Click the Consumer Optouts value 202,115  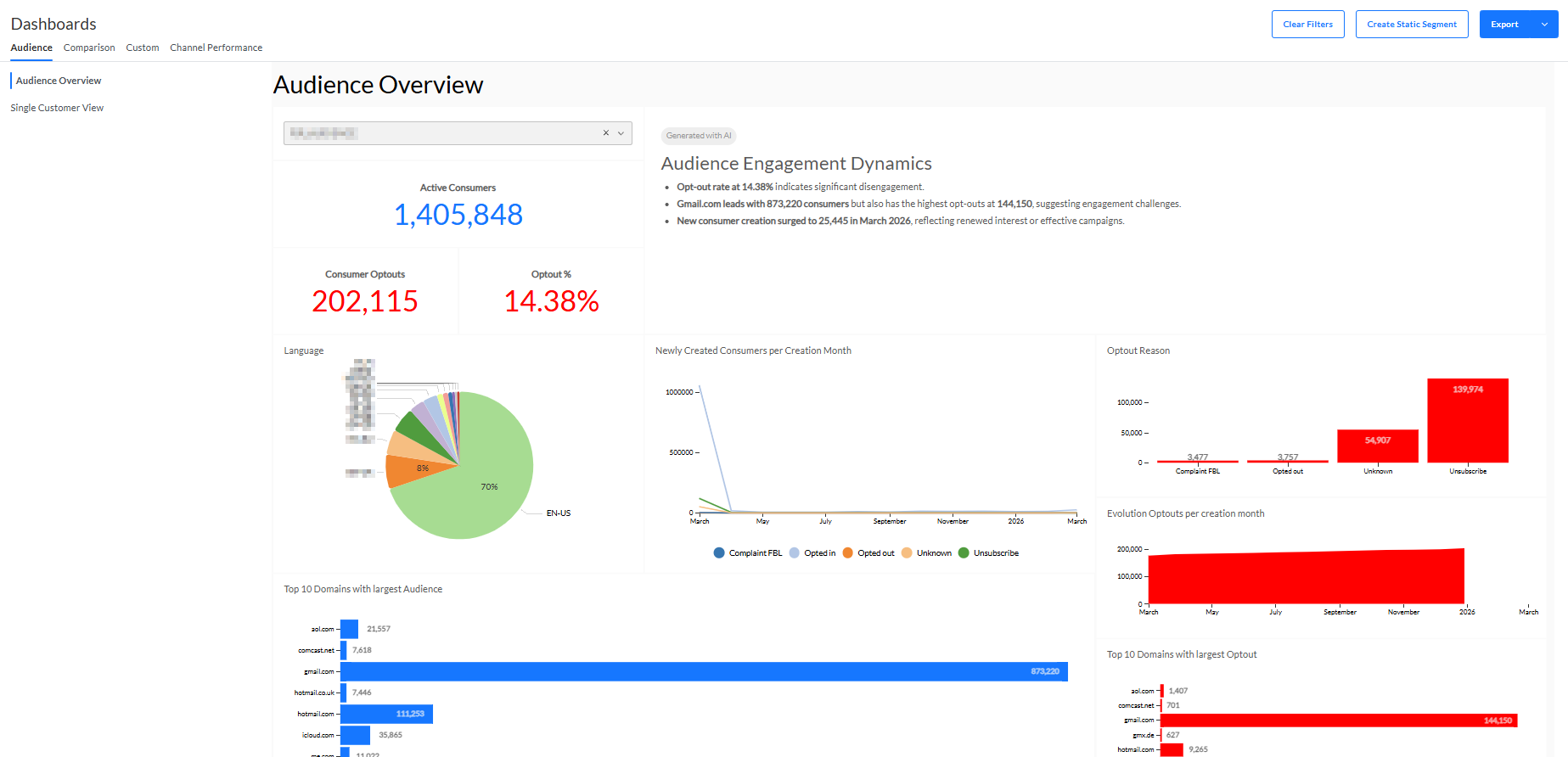click(365, 301)
